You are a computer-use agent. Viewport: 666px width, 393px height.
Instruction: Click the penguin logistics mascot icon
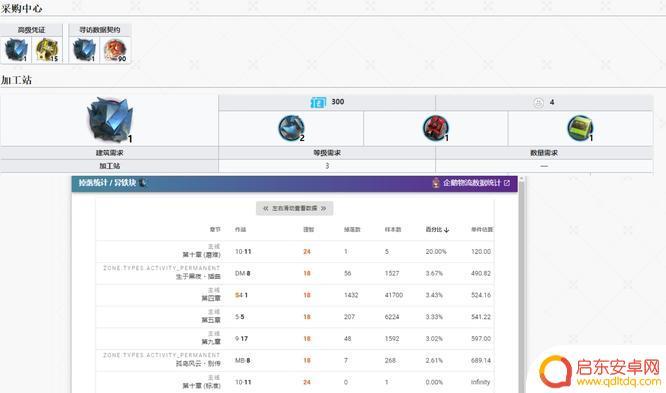[x=436, y=183]
